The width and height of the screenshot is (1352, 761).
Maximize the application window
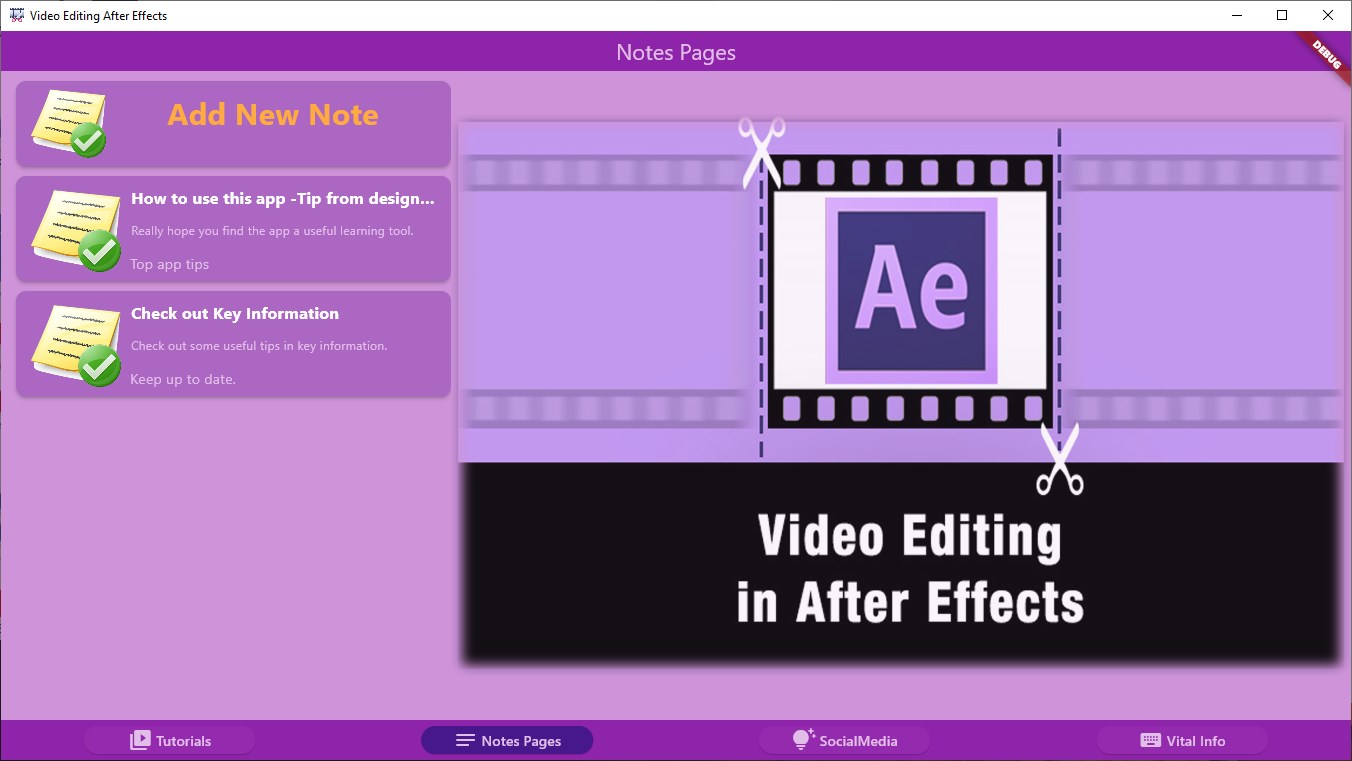[x=1282, y=15]
